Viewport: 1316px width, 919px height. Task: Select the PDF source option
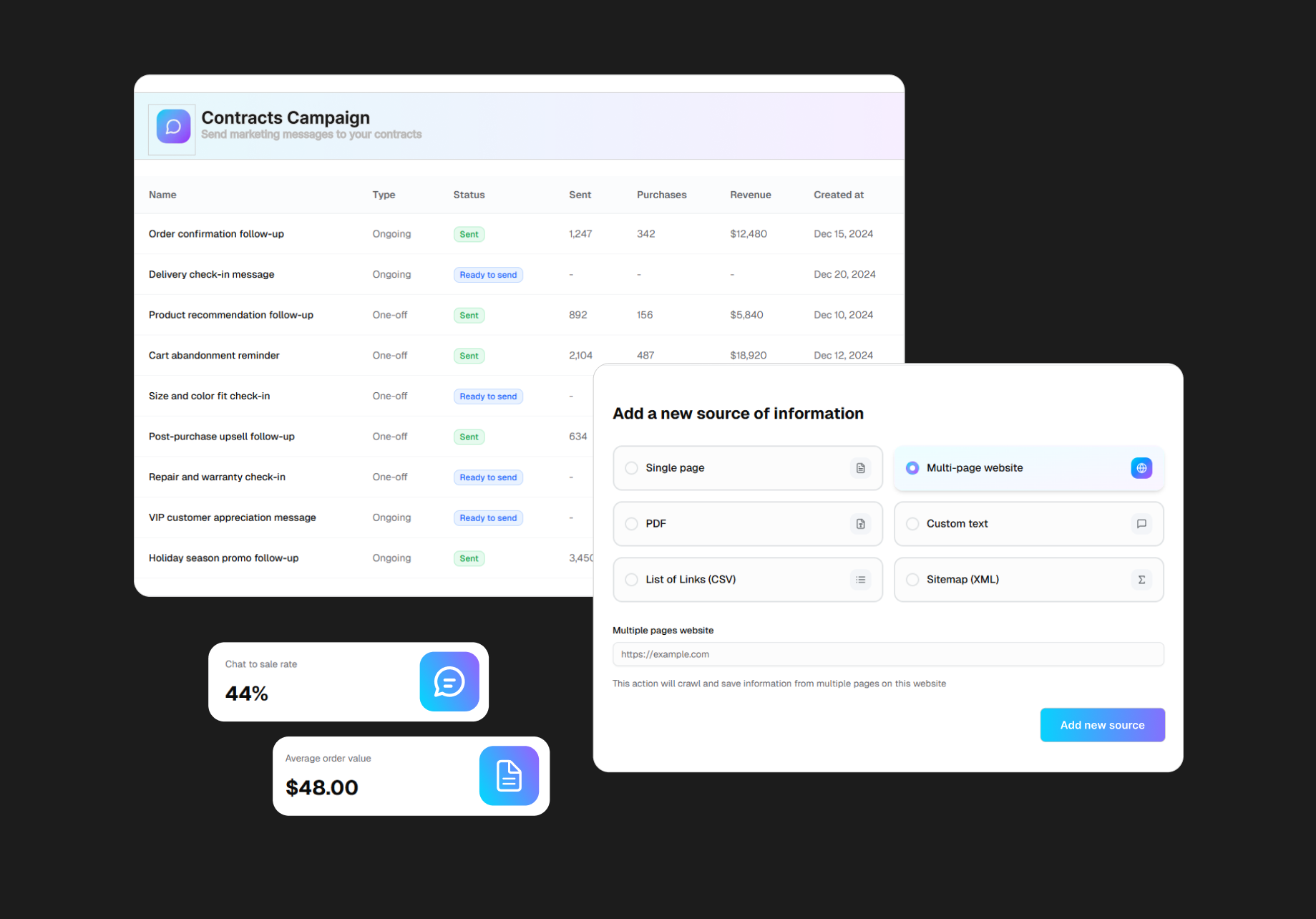631,523
